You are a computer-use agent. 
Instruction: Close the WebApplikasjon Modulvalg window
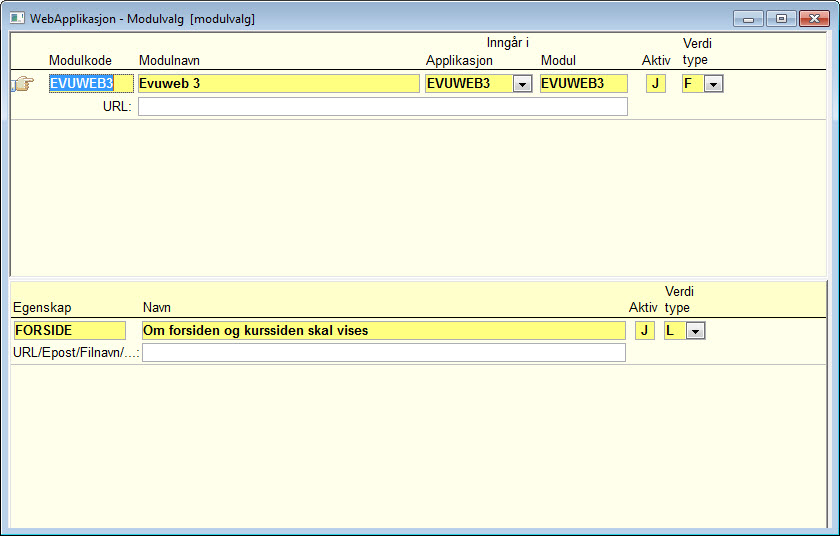(x=814, y=19)
